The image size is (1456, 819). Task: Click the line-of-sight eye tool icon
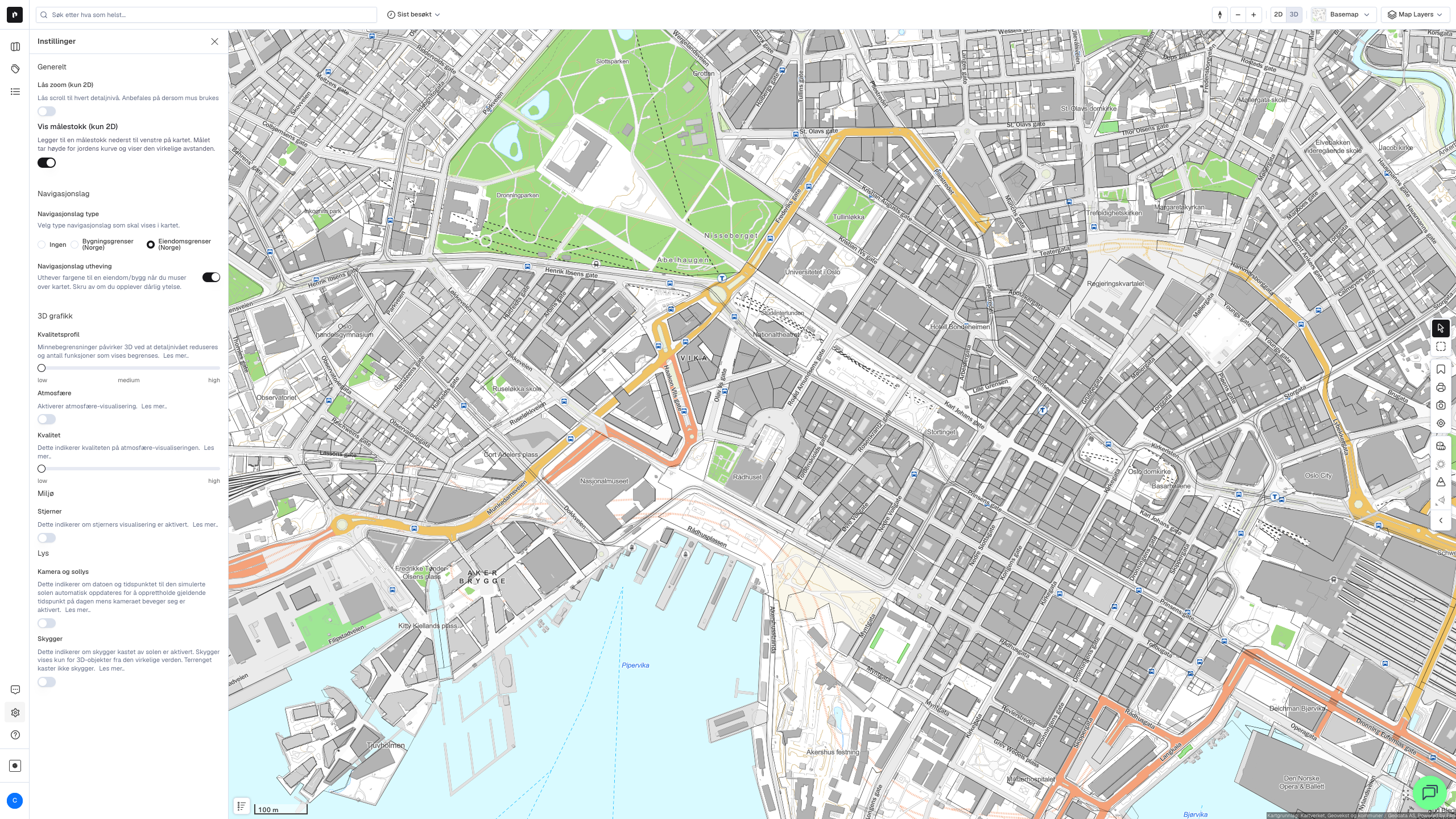click(x=1441, y=500)
